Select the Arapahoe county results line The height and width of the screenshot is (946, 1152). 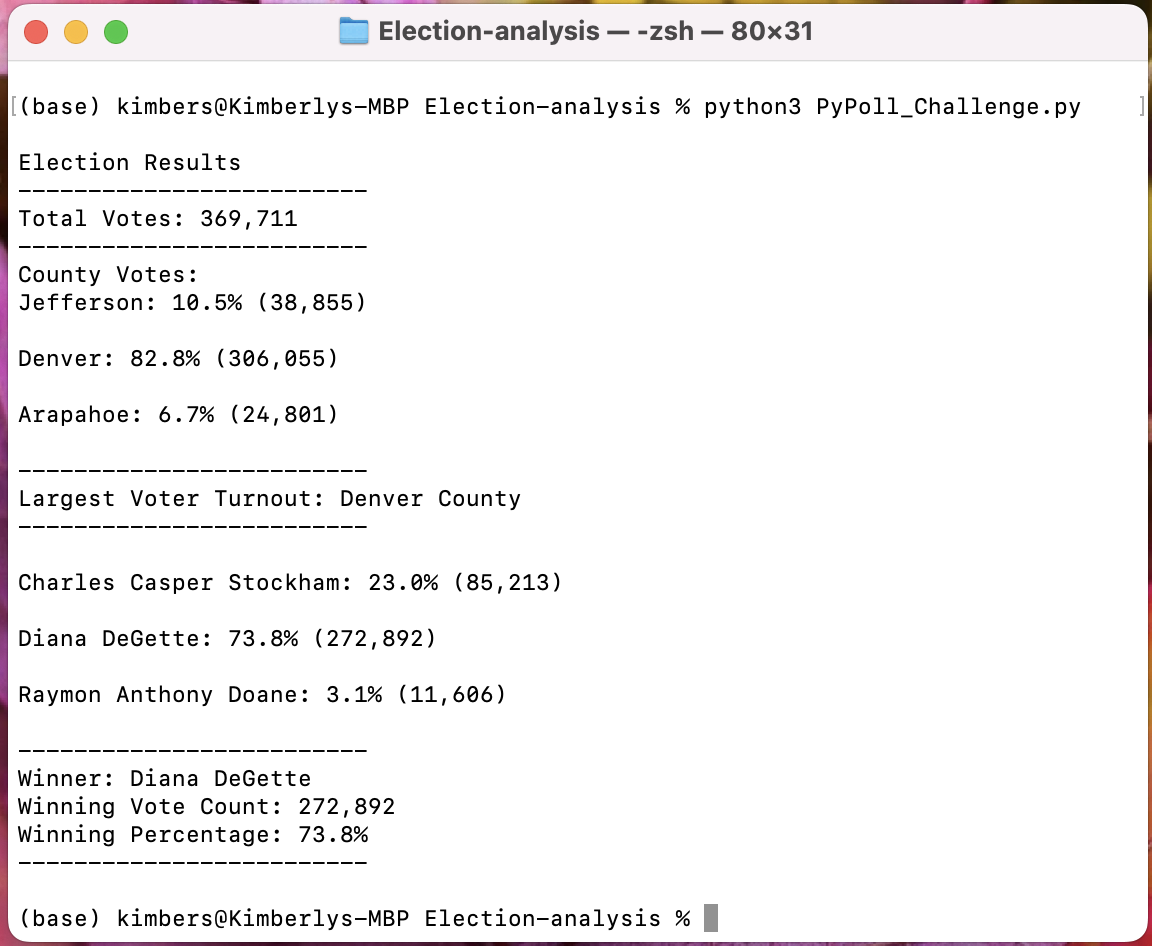pos(178,414)
